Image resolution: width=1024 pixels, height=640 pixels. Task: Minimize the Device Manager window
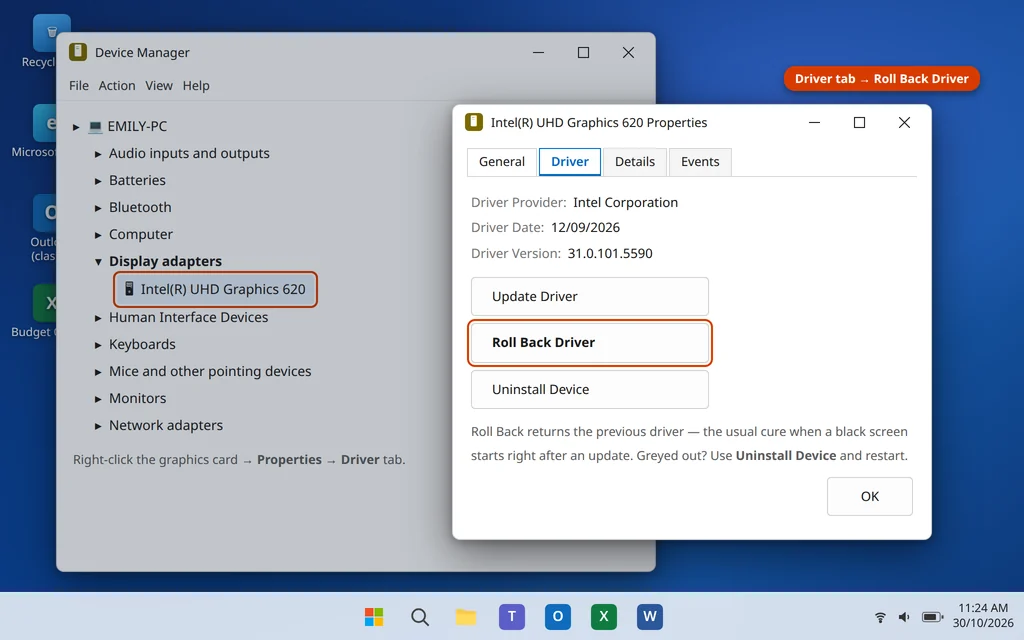click(538, 52)
